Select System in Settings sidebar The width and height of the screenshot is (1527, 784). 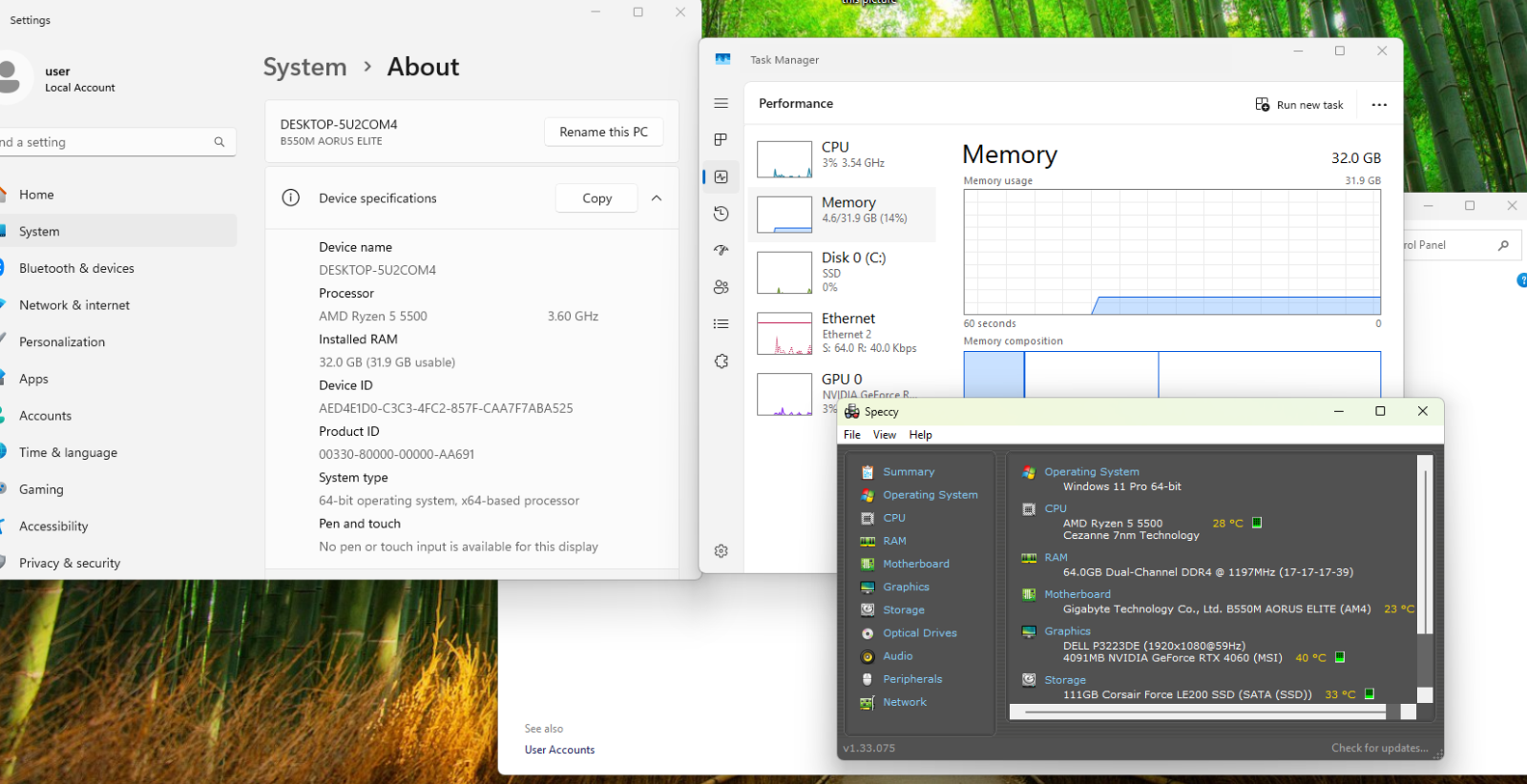pos(118,231)
